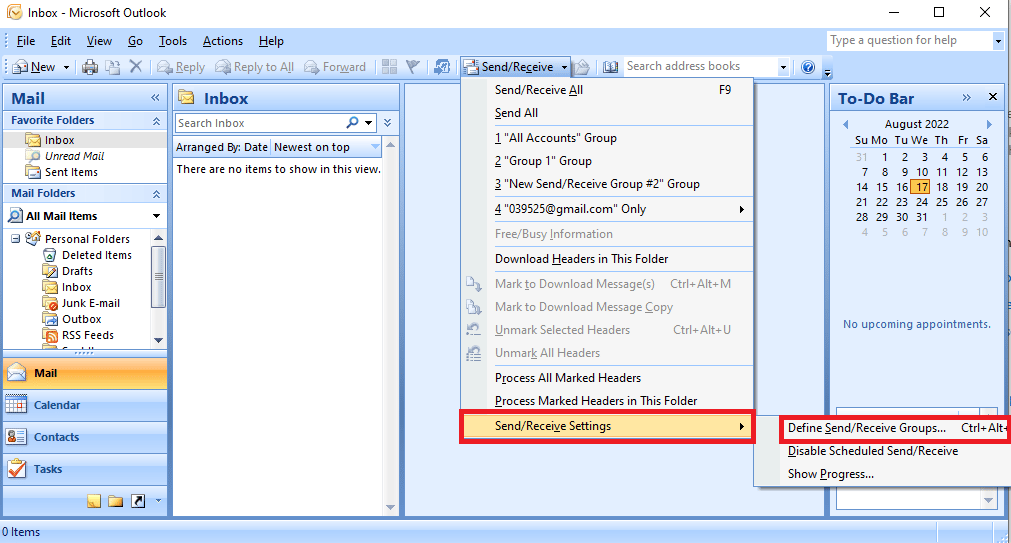Image resolution: width=1011 pixels, height=543 pixels.
Task: Collapse the Mail Folders section
Action: [x=156, y=193]
